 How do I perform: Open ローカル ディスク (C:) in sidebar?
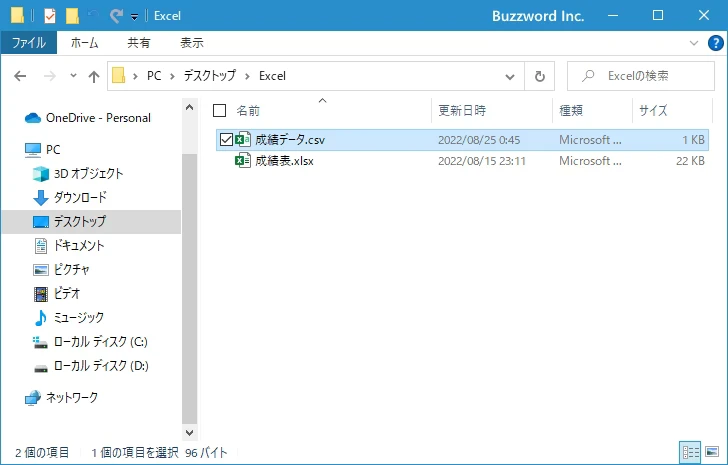(x=101, y=342)
